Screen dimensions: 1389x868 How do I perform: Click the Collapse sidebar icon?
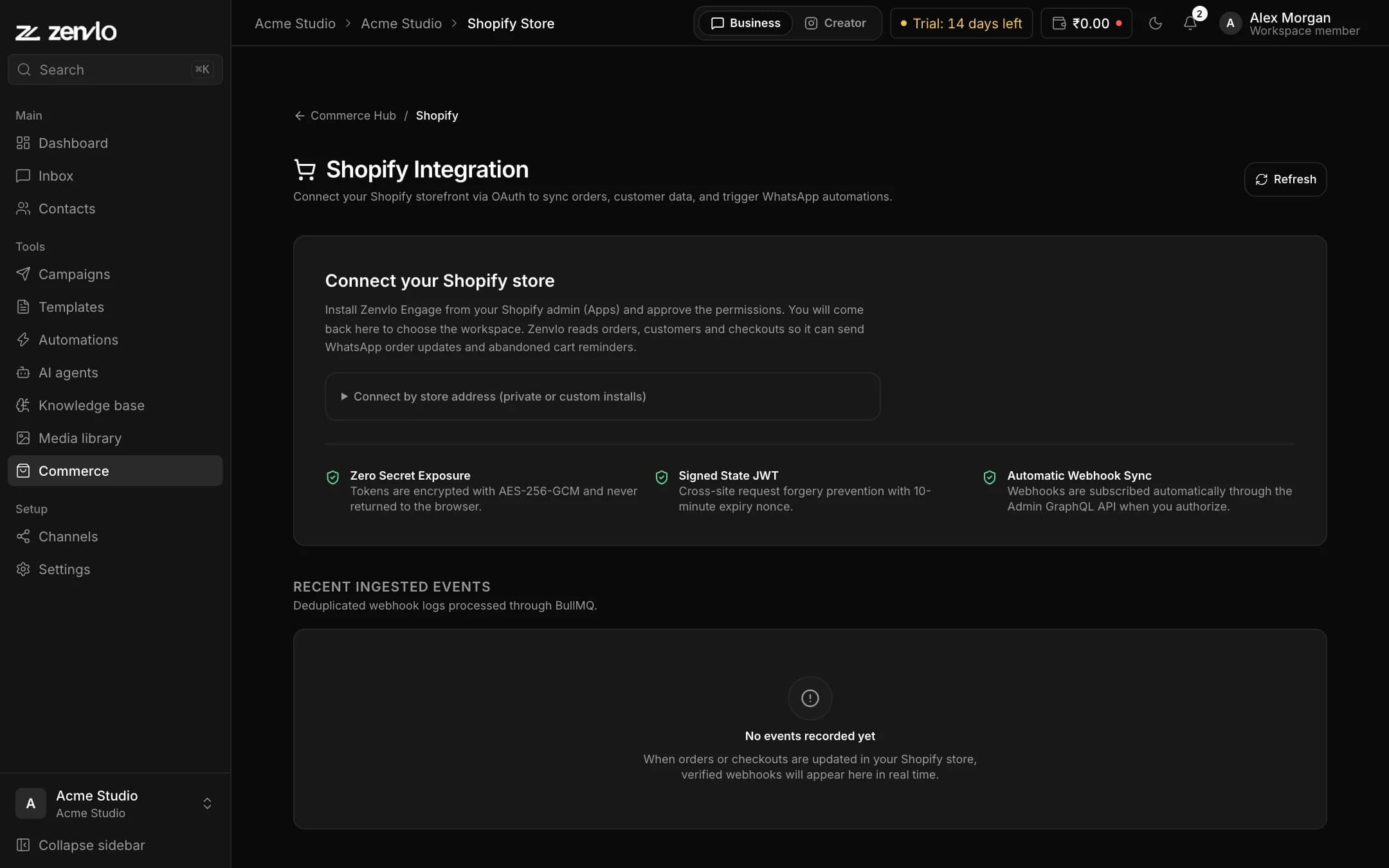point(23,845)
